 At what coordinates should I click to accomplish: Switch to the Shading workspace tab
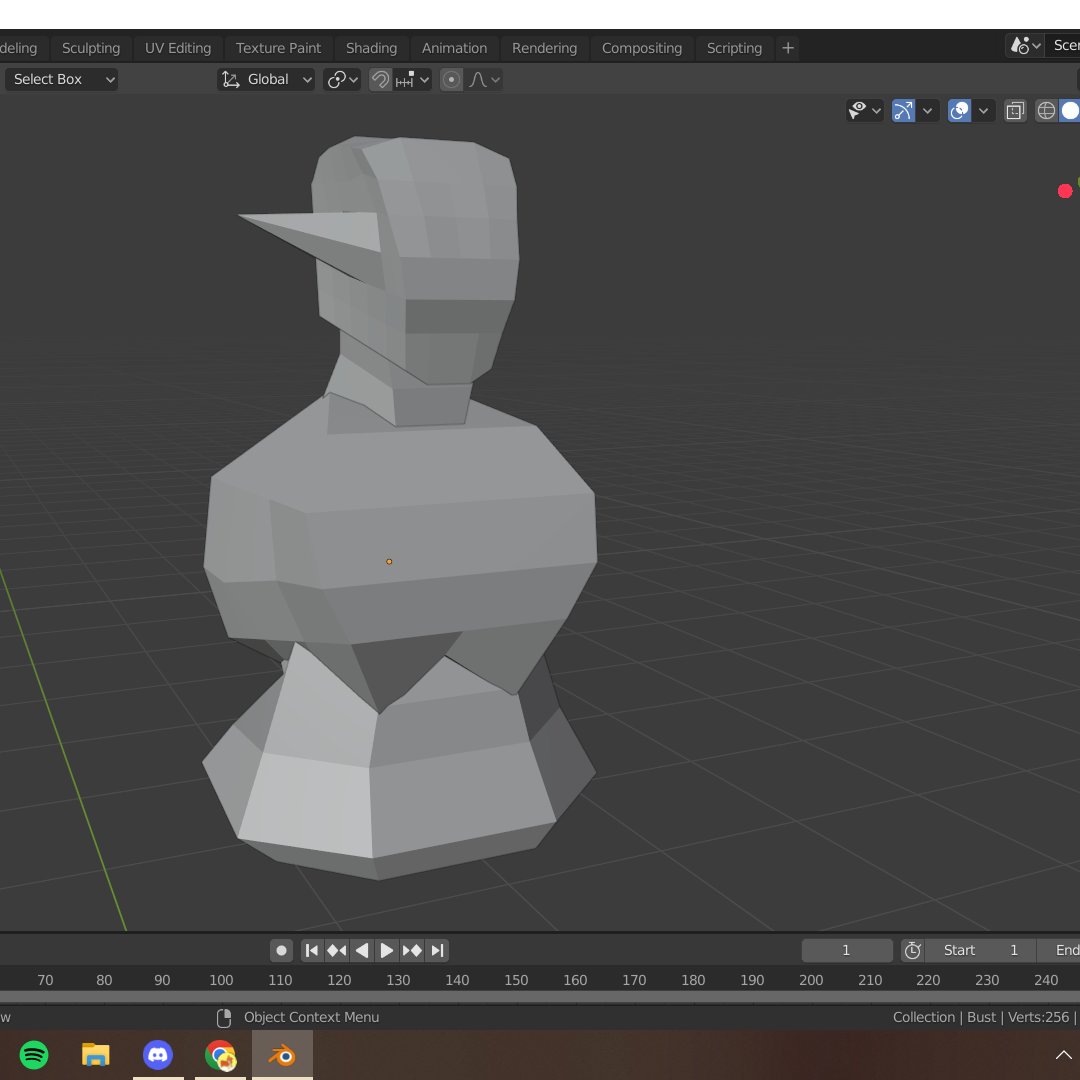point(371,48)
